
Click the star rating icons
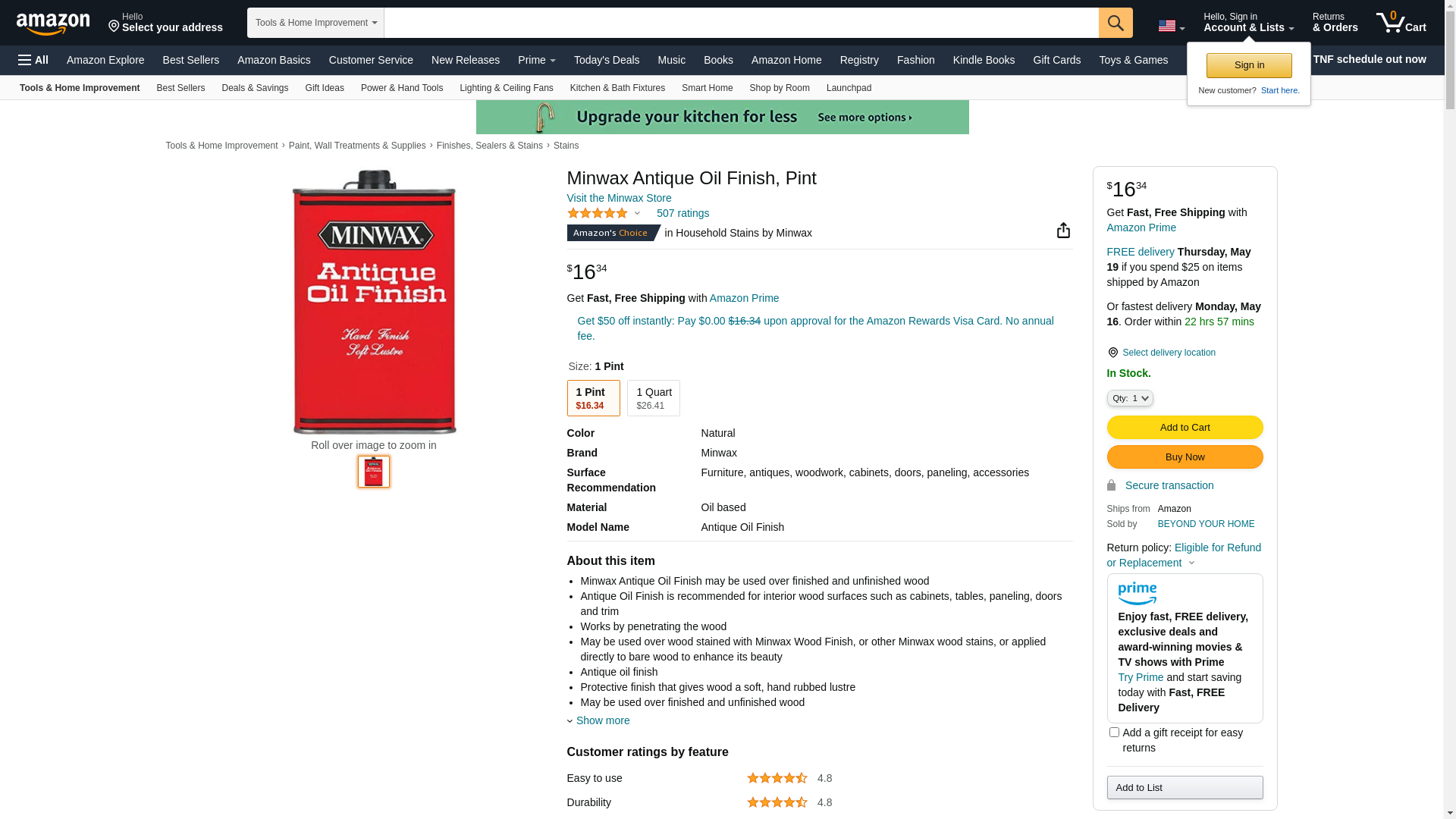[598, 214]
